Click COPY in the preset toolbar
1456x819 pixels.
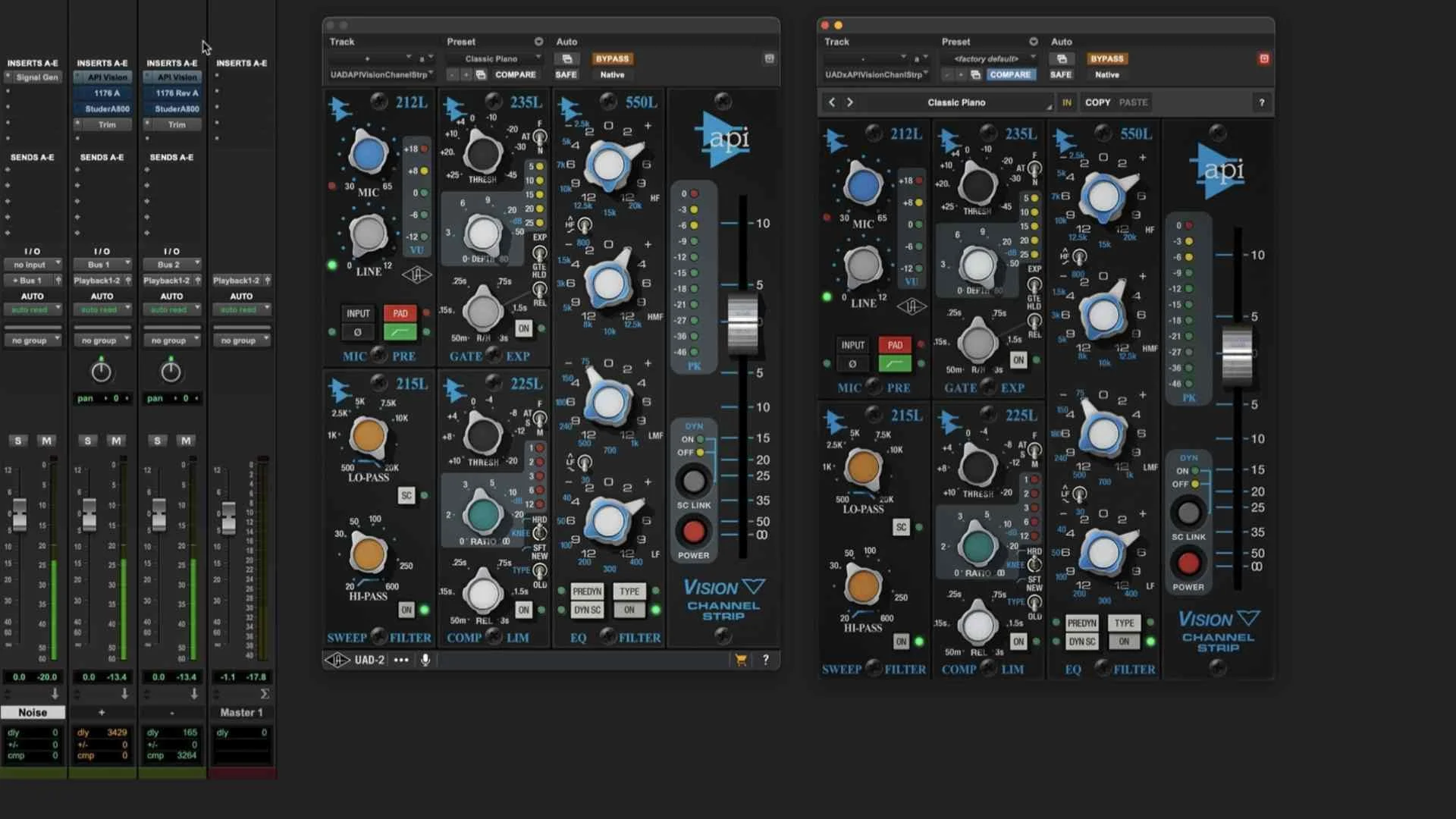click(1097, 102)
